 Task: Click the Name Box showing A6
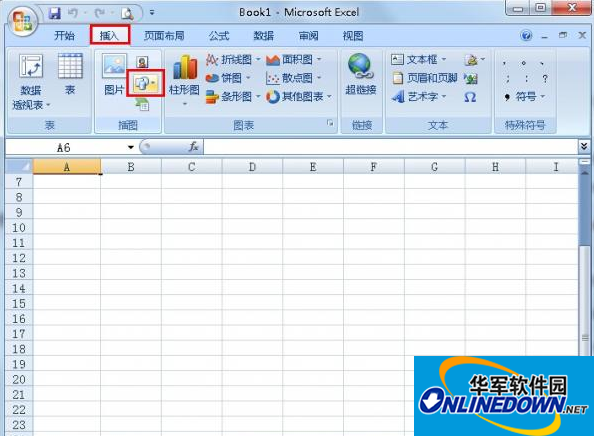[63, 147]
